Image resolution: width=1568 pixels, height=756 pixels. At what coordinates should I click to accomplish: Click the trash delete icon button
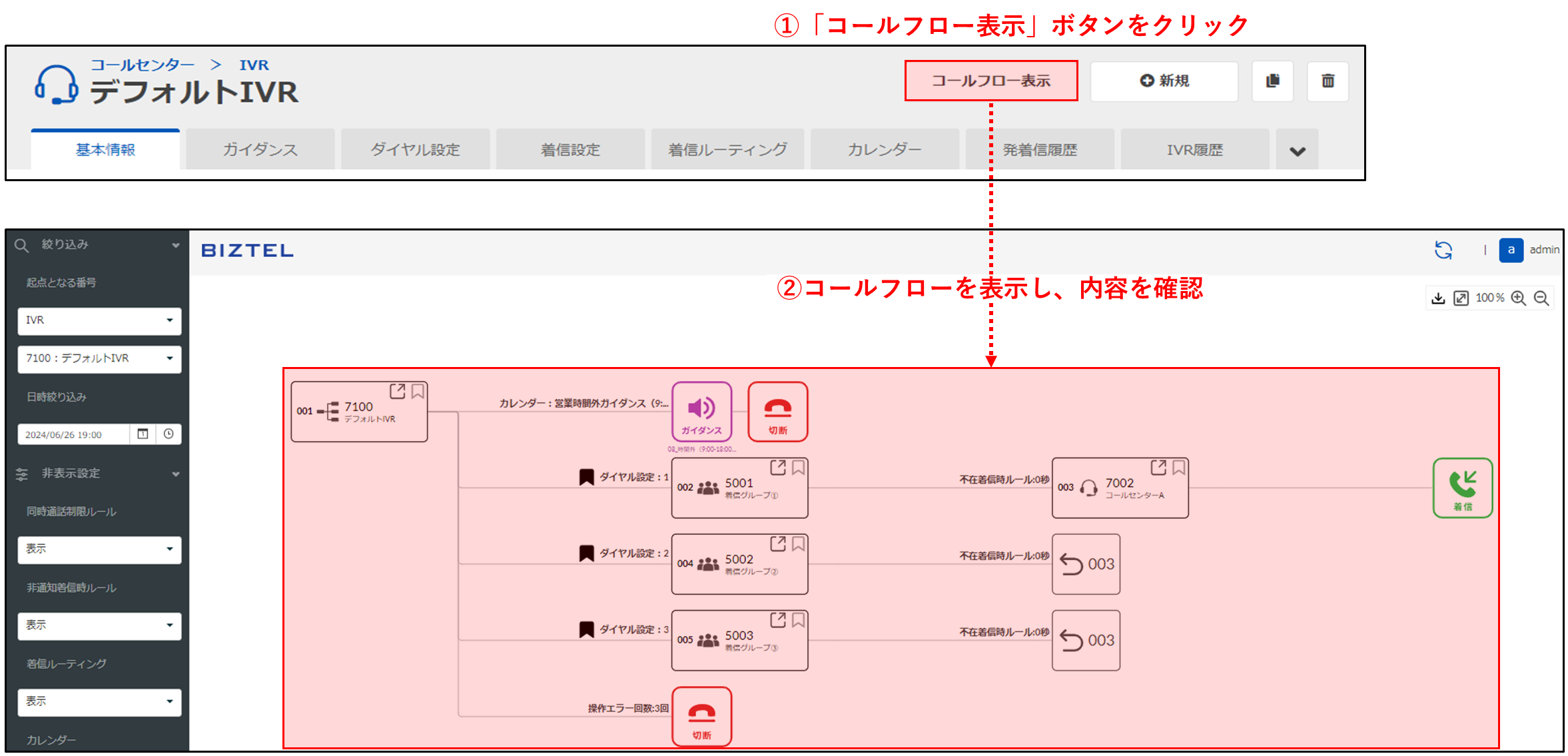[x=1328, y=81]
